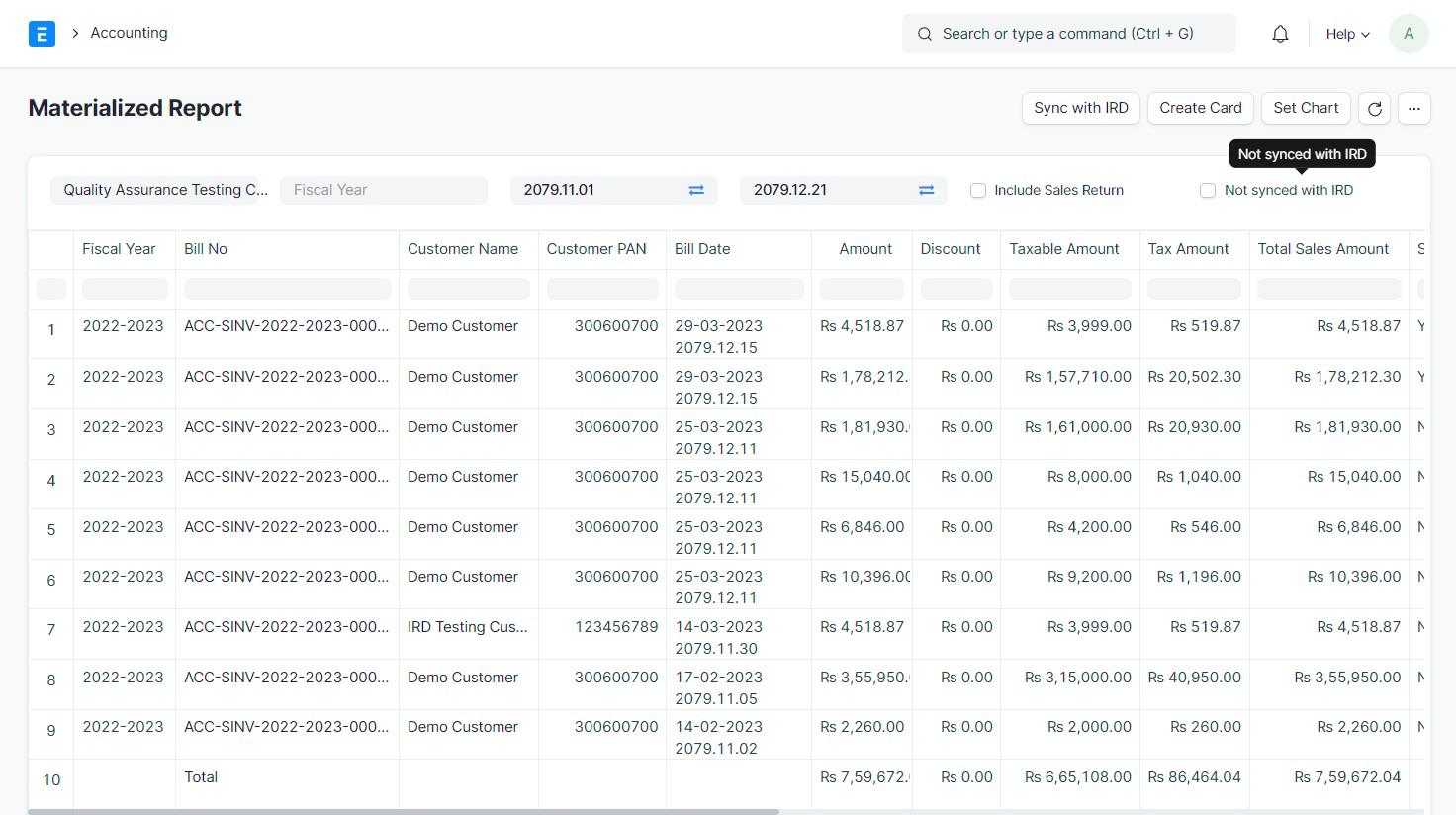This screenshot has height=815, width=1456.
Task: Click the Set Chart button
Action: [1305, 108]
